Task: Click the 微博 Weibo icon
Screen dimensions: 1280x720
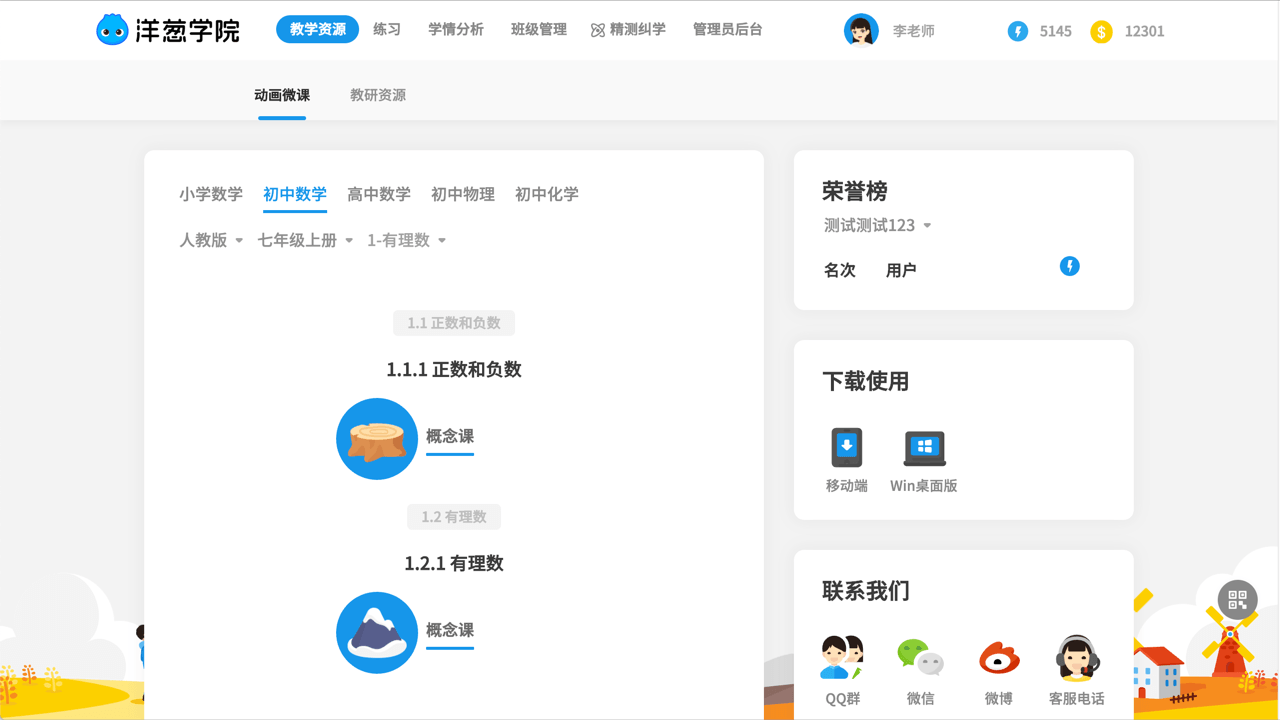Action: (x=998, y=656)
